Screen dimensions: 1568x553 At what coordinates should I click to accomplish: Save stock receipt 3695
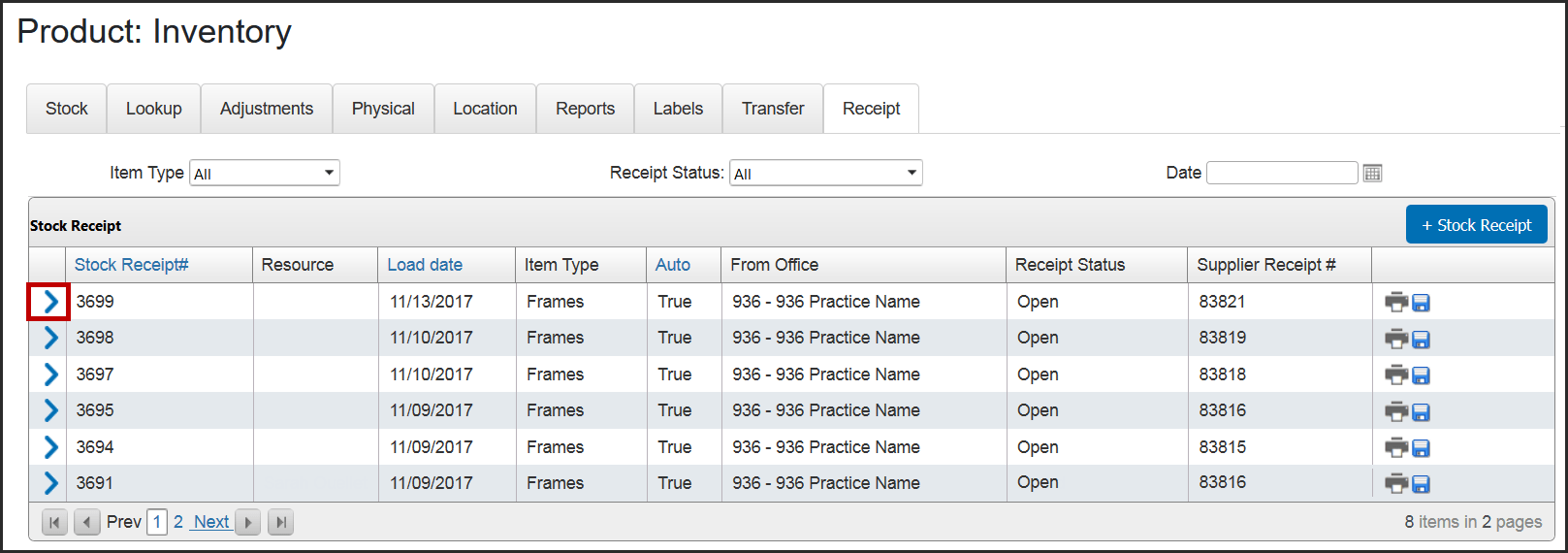click(1421, 411)
